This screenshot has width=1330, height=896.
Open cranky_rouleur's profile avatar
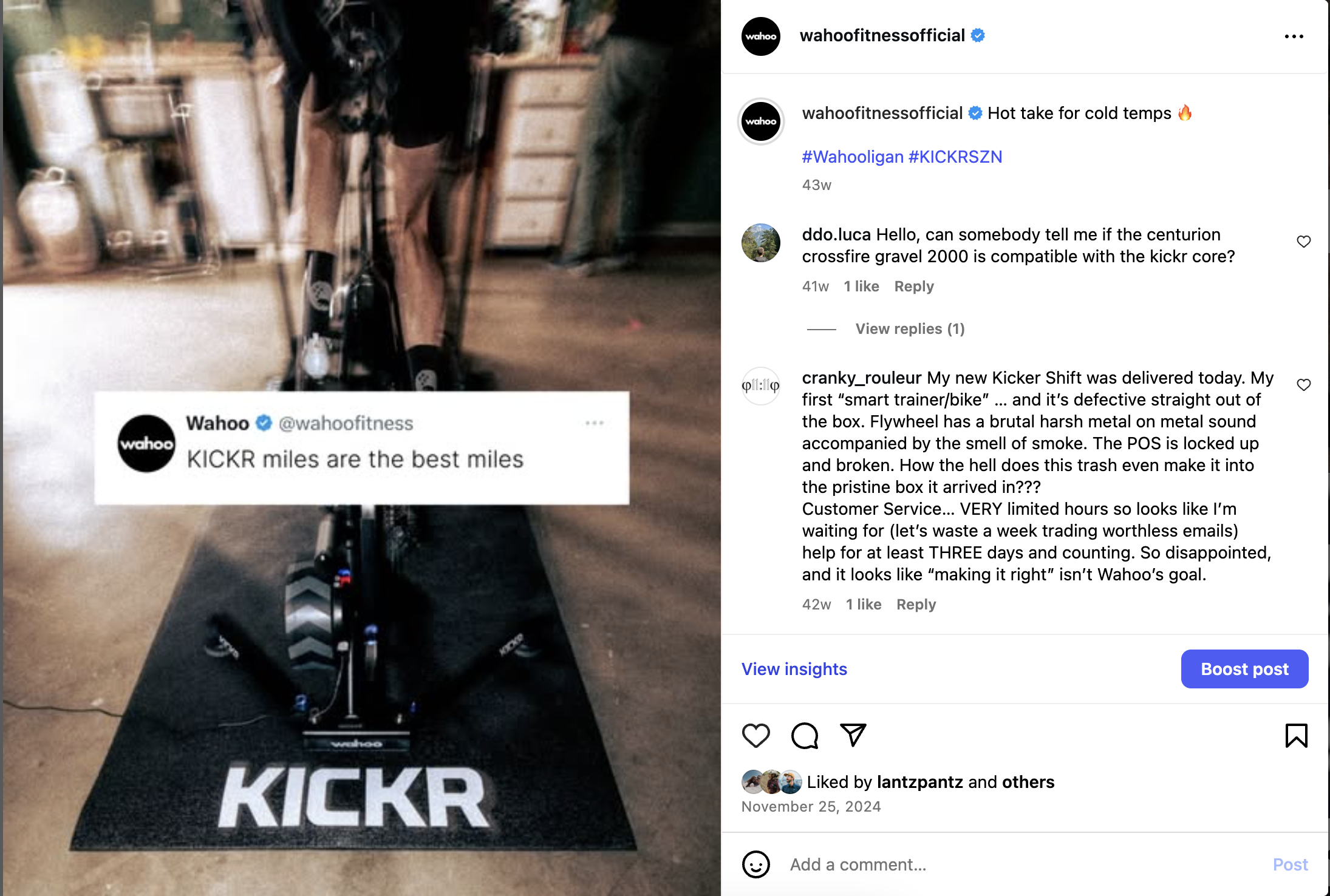(x=761, y=386)
